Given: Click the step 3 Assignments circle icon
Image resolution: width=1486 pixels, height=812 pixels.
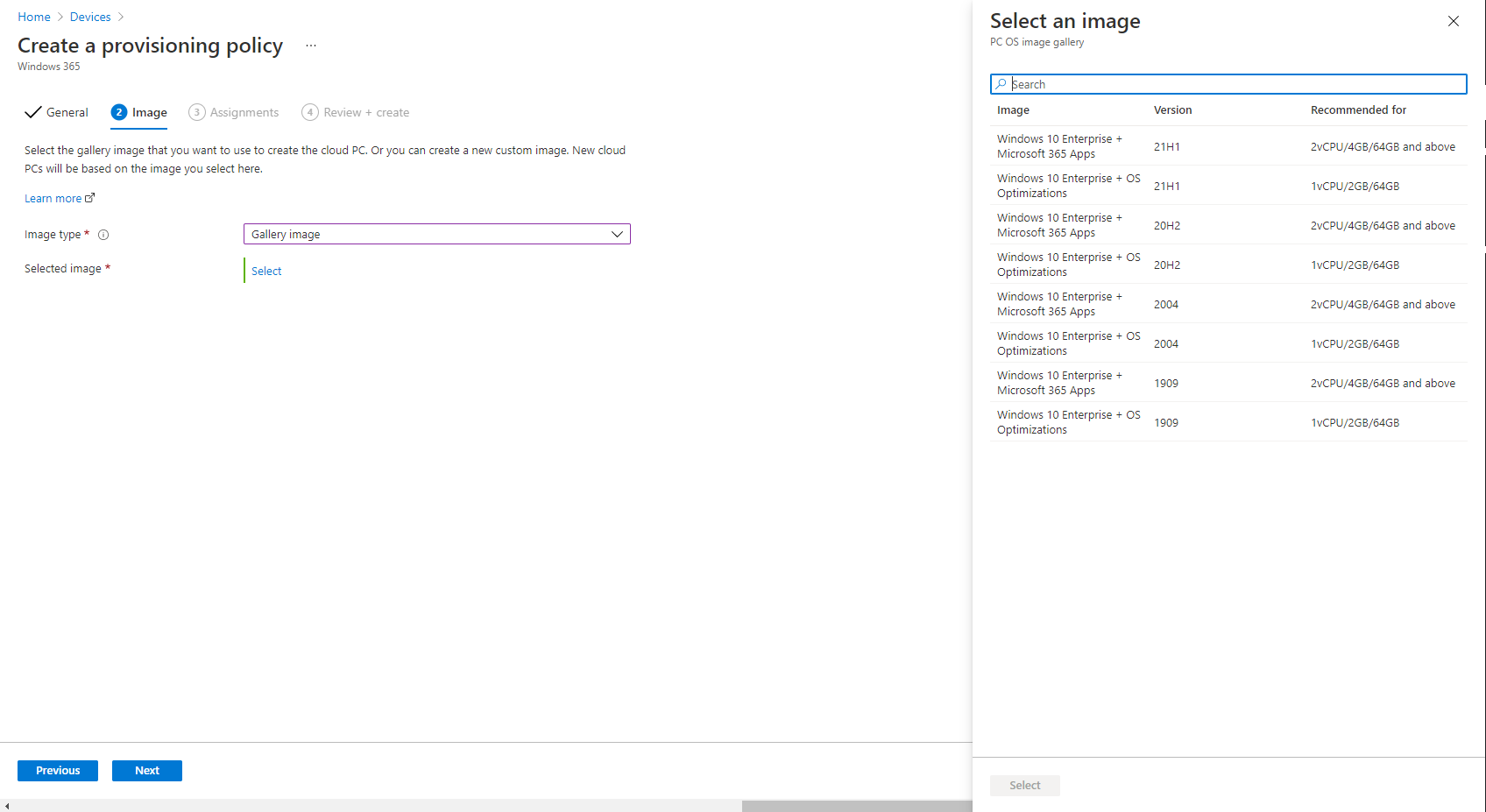Looking at the screenshot, I should tap(197, 112).
